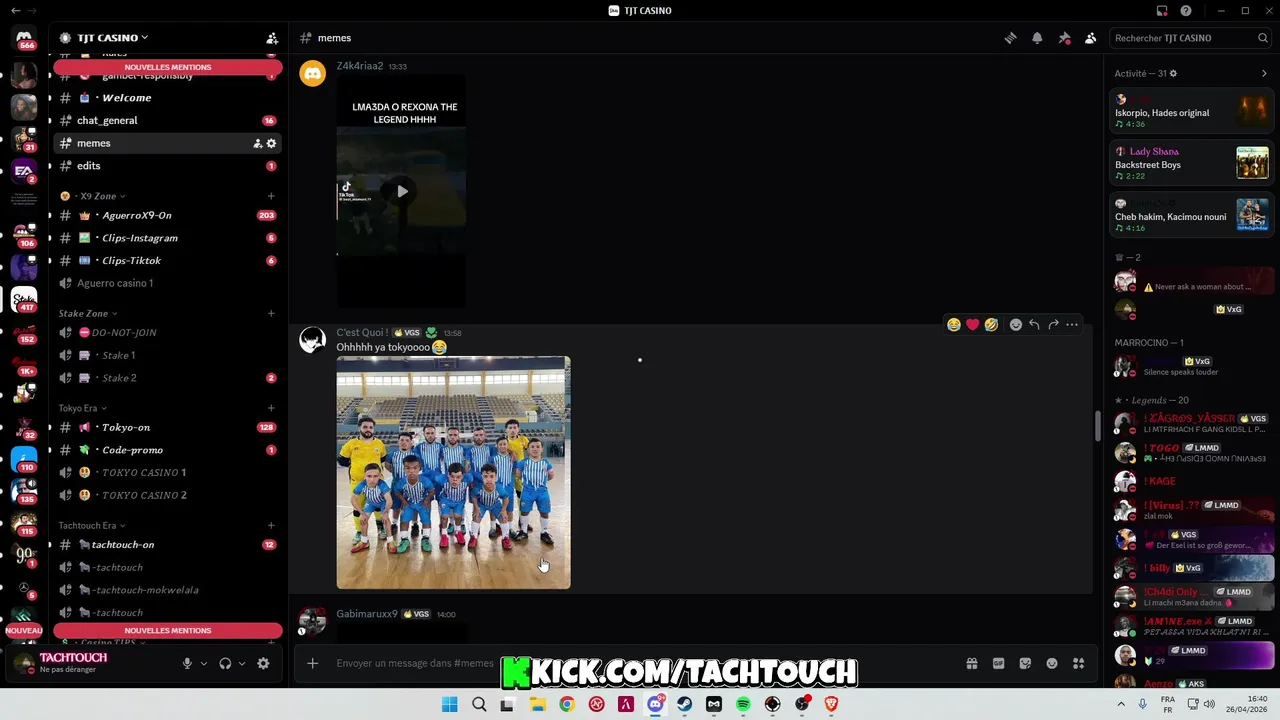The image size is (1280, 720).
Task: Open the futsal team photo attachment
Action: tap(453, 472)
